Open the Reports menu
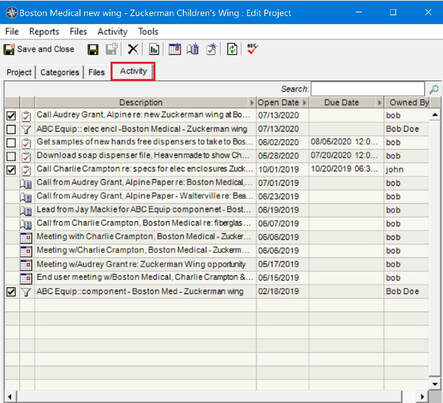The height and width of the screenshot is (403, 443). click(x=44, y=32)
